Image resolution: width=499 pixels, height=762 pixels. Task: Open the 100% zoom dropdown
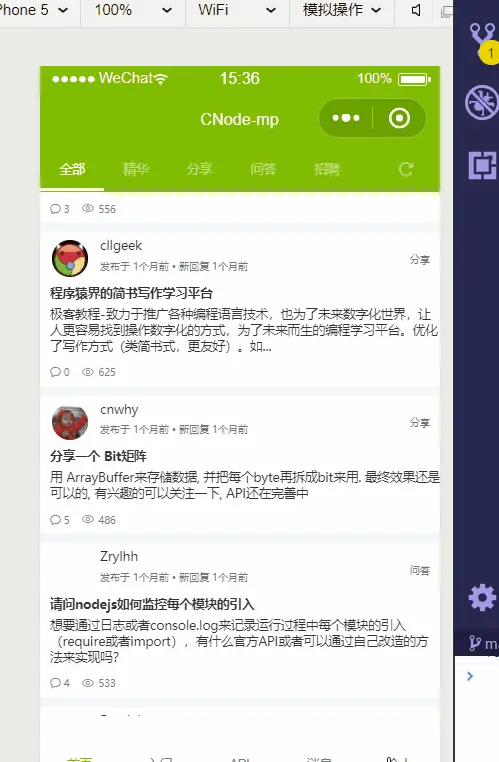click(133, 10)
